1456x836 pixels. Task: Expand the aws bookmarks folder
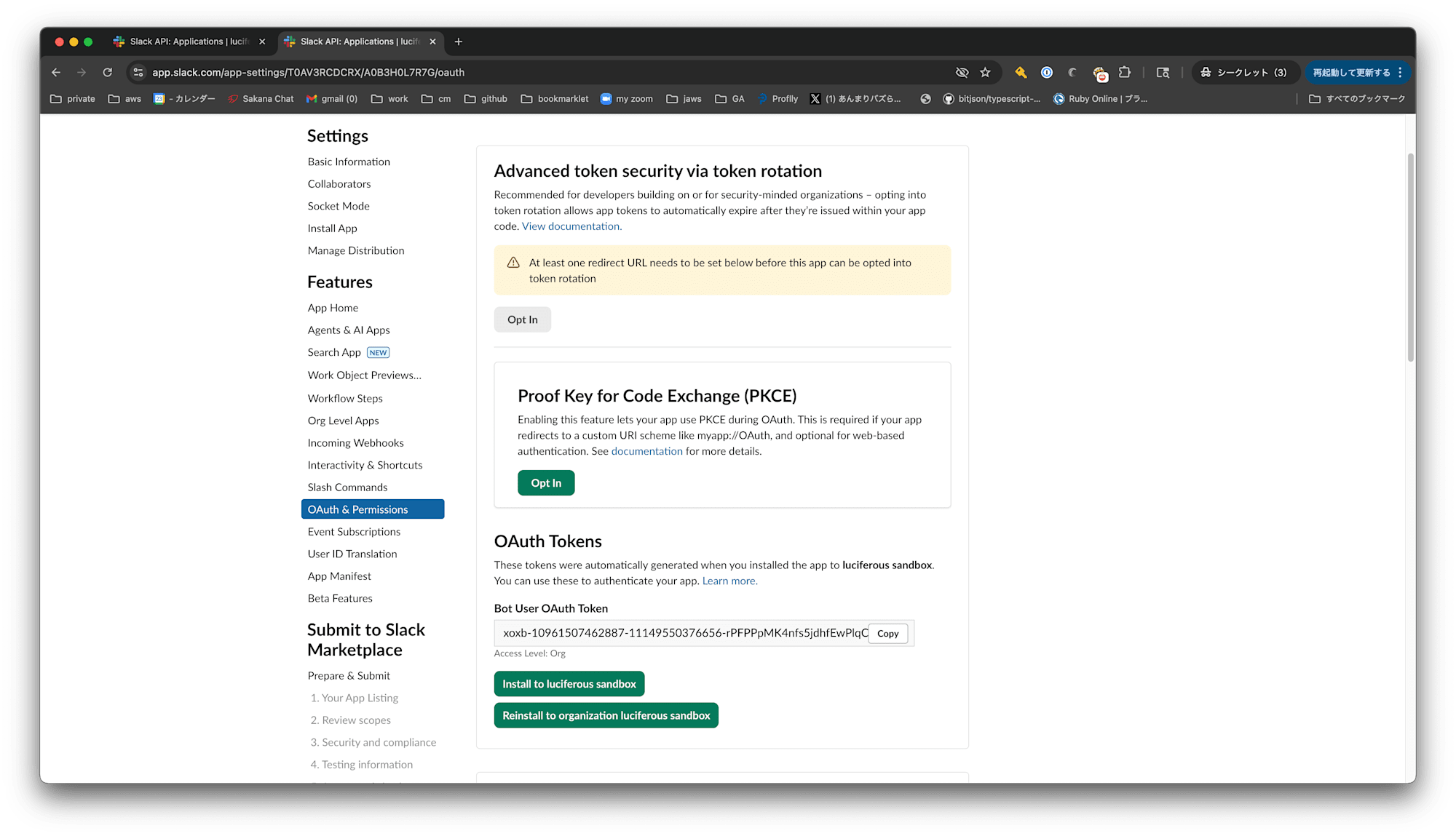pyautogui.click(x=124, y=99)
